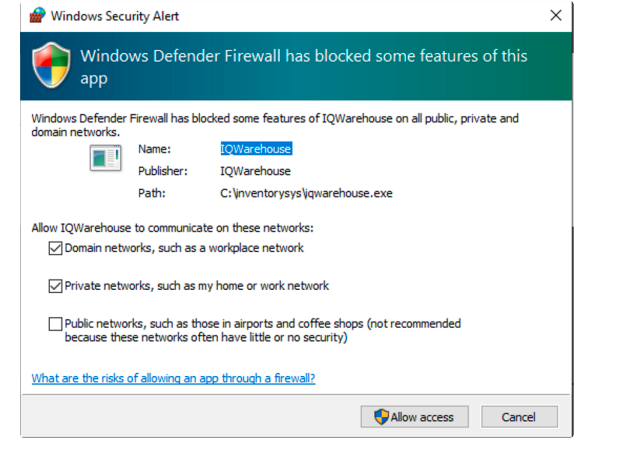Click the Publisher value IQWarehouse
Viewport: 625px width, 452px height.
256,171
